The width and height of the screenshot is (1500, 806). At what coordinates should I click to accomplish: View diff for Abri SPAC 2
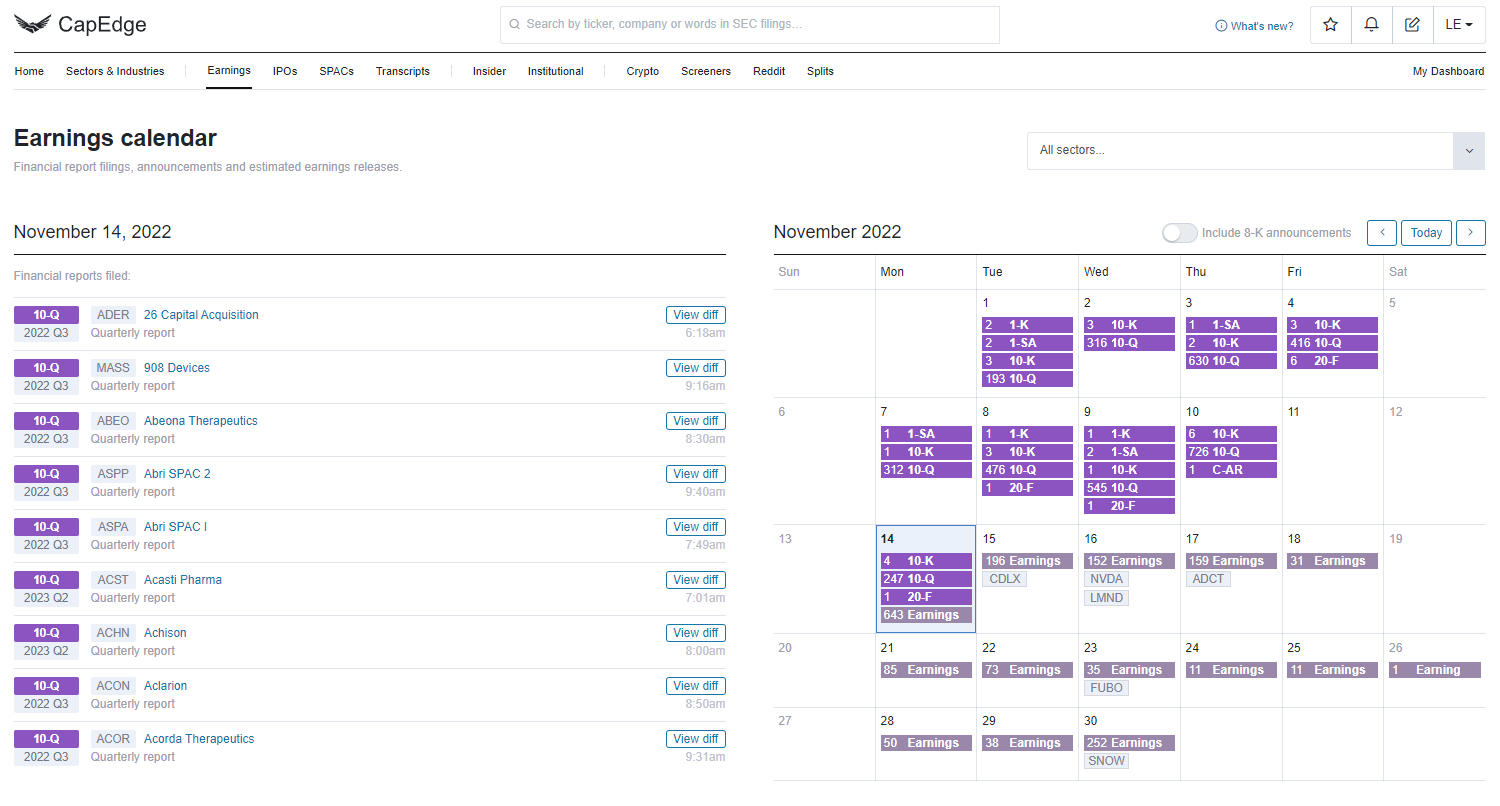pos(696,474)
